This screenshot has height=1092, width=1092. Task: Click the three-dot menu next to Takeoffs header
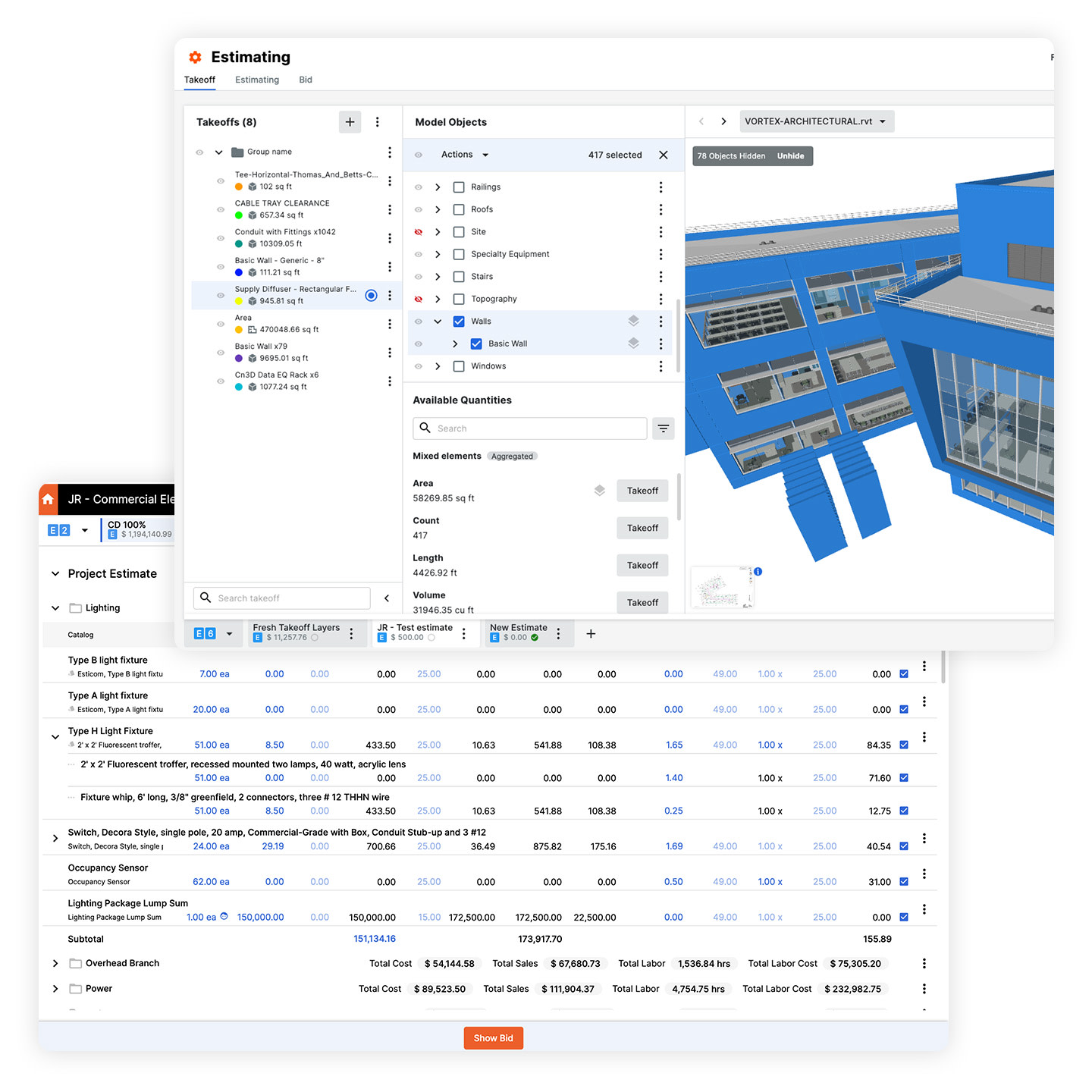click(x=378, y=122)
